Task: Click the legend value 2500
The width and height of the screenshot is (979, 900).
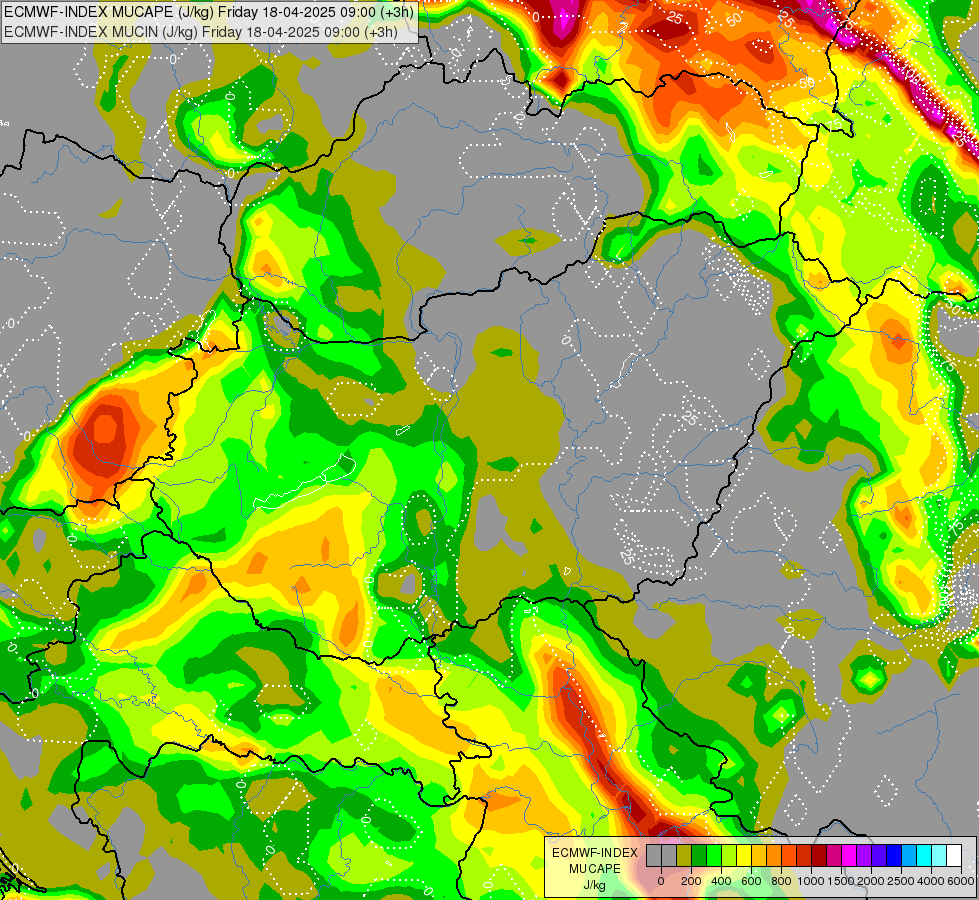Action: click(x=901, y=881)
